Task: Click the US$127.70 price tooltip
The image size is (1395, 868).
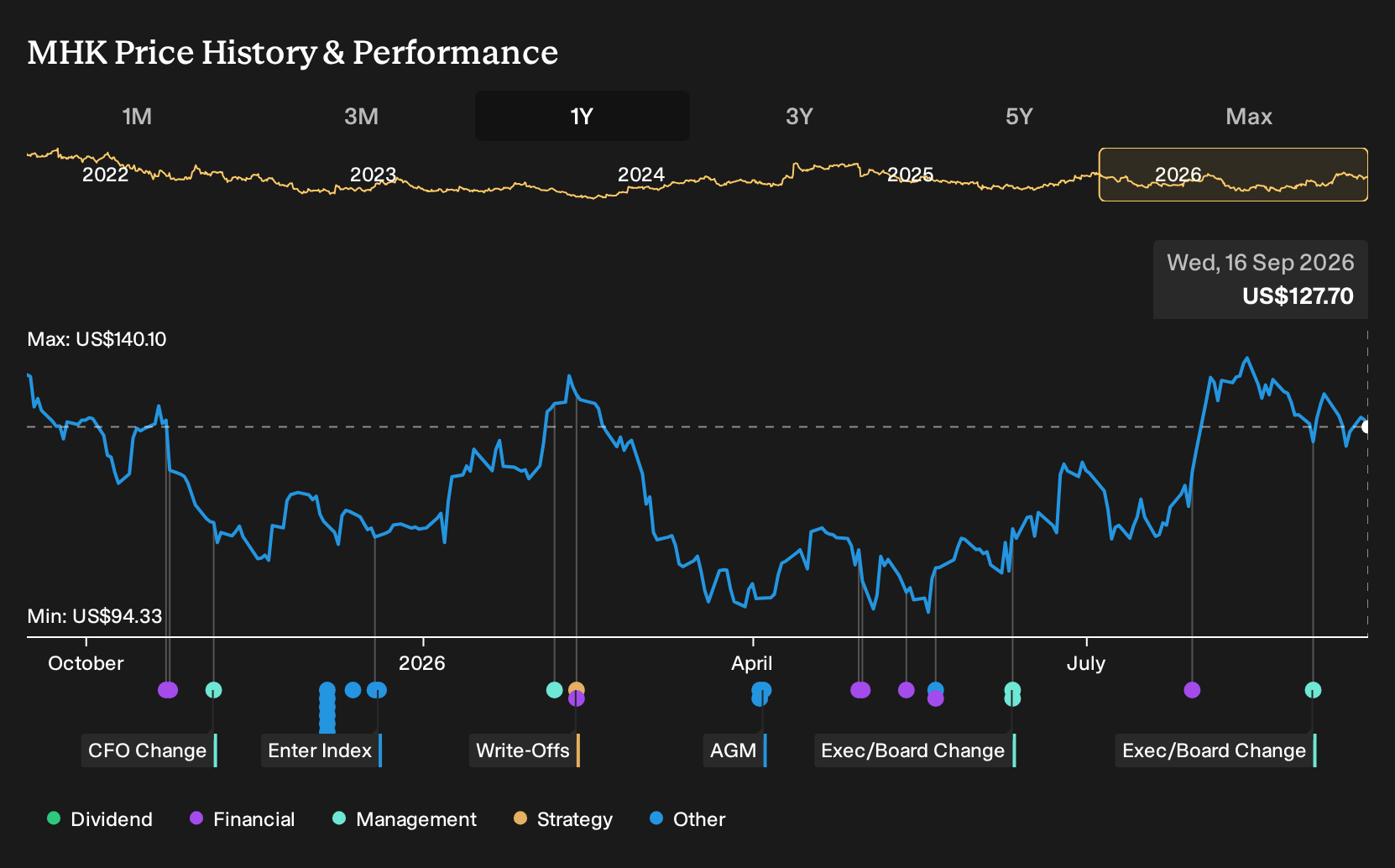Action: (x=1261, y=280)
